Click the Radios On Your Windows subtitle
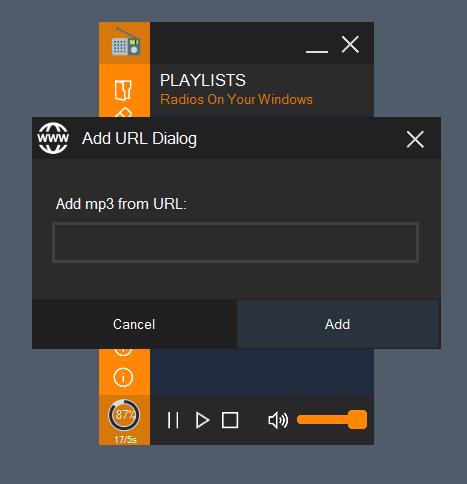This screenshot has height=484, width=467. pyautogui.click(x=236, y=99)
